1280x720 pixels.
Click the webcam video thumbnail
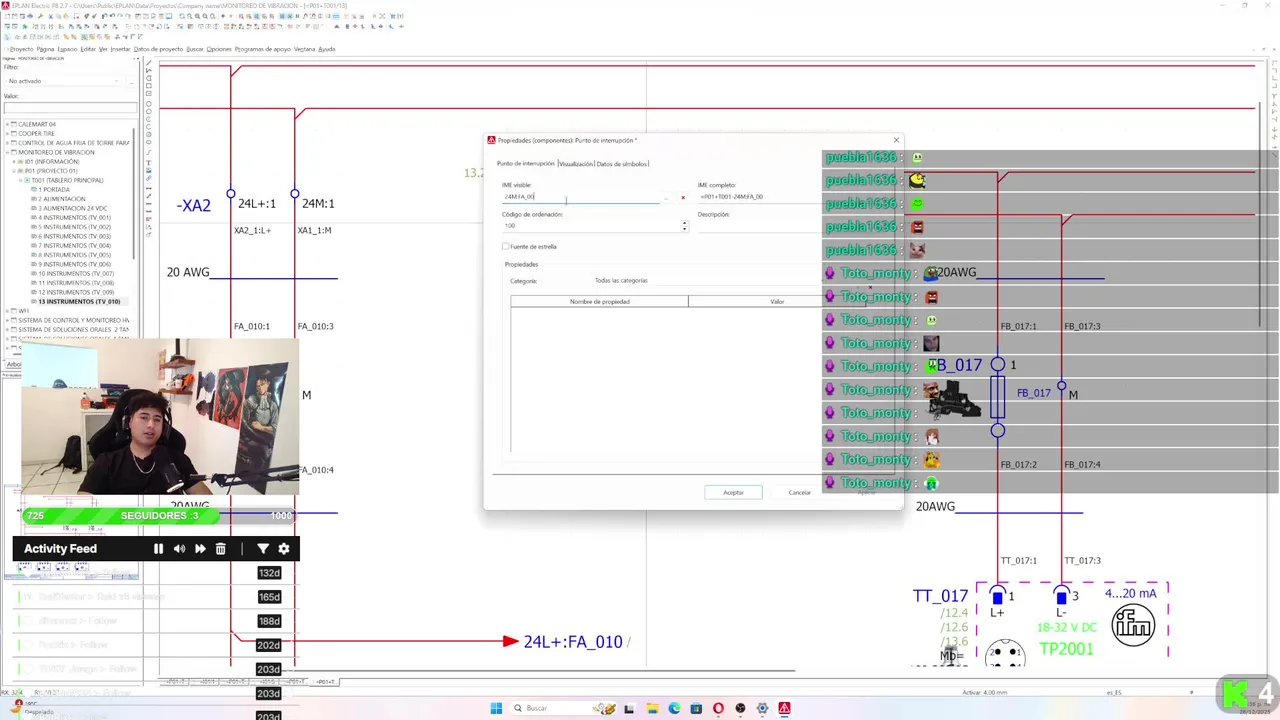point(160,417)
